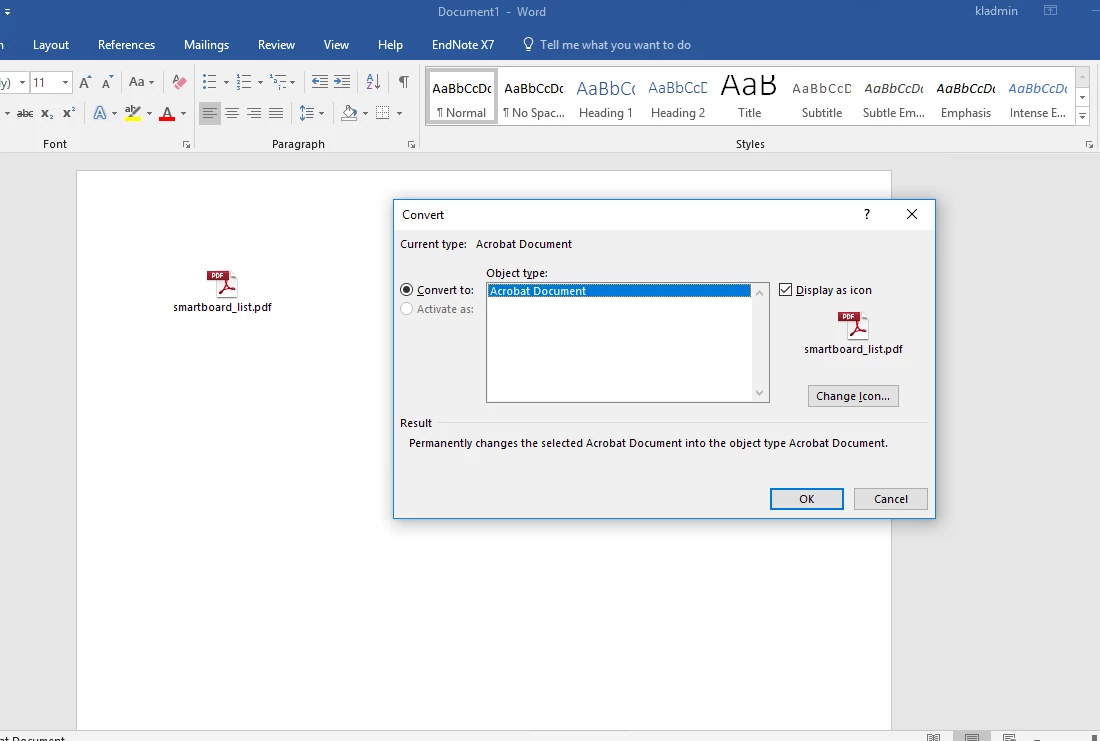Open ribbon display options icon
Screen dimensions: 1100x741
tap(1050, 11)
